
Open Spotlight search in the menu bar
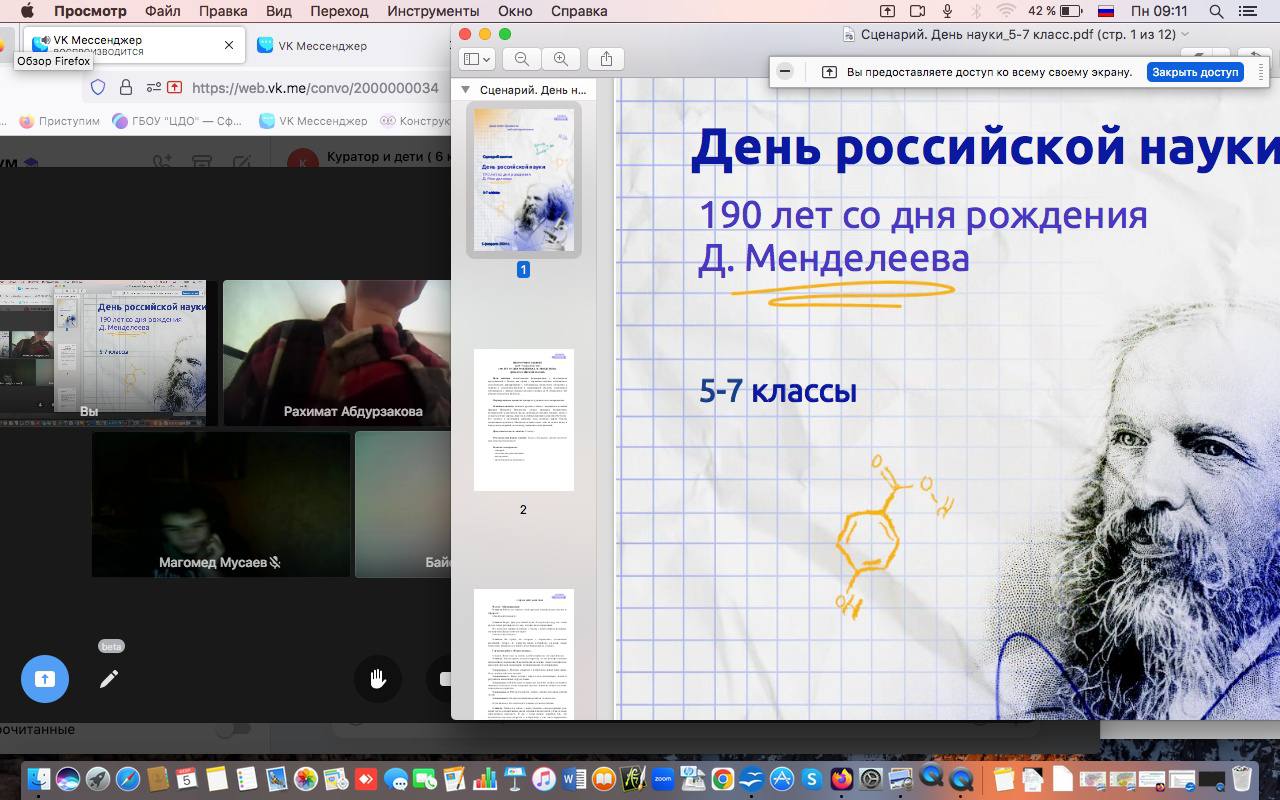pos(1216,11)
